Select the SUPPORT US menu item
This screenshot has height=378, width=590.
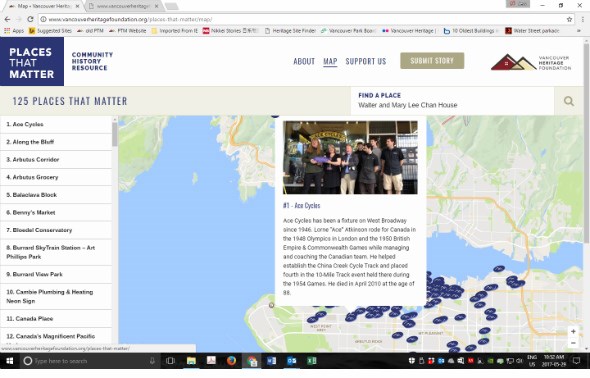click(x=366, y=61)
